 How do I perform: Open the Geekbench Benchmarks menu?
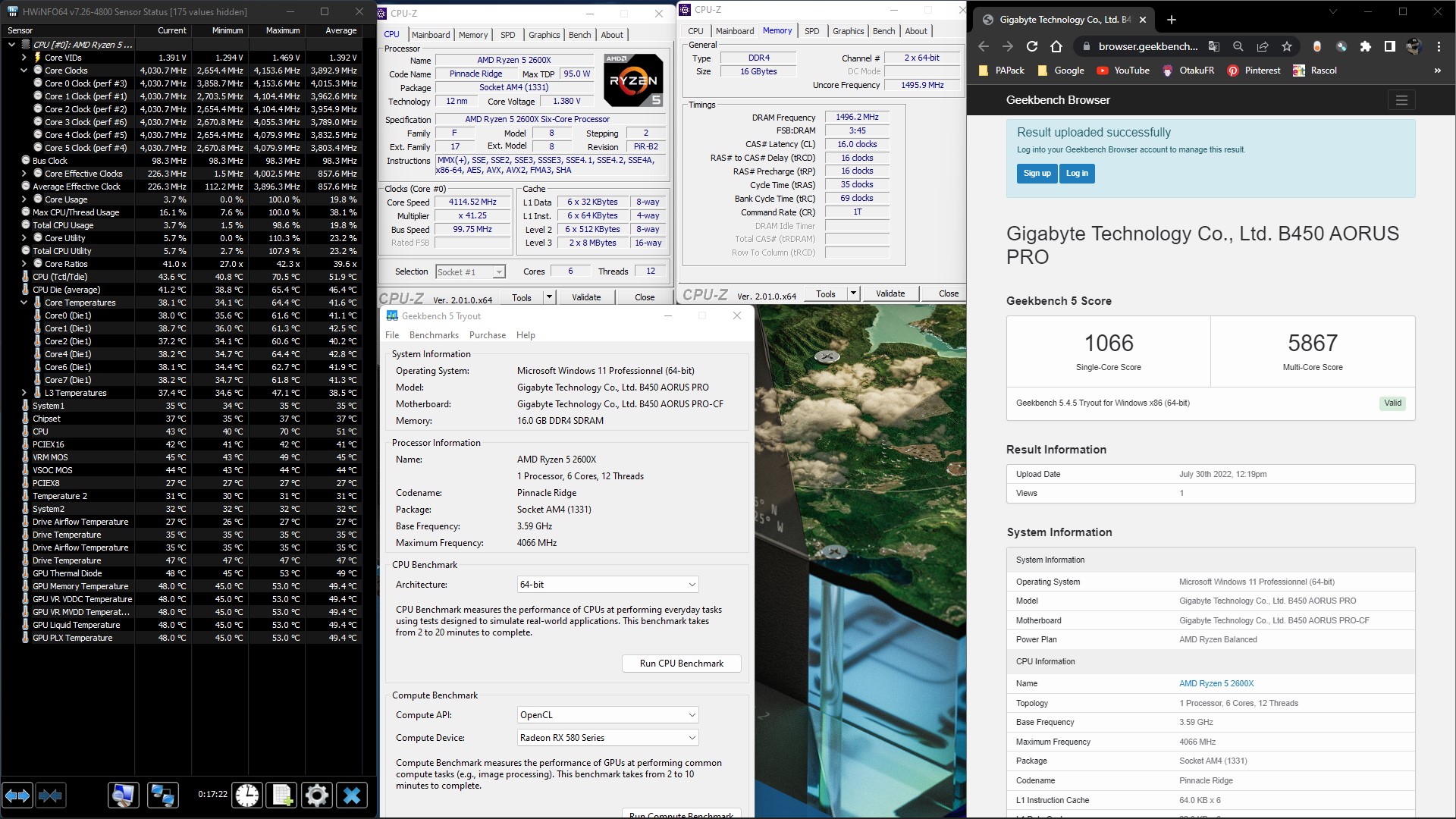[434, 335]
